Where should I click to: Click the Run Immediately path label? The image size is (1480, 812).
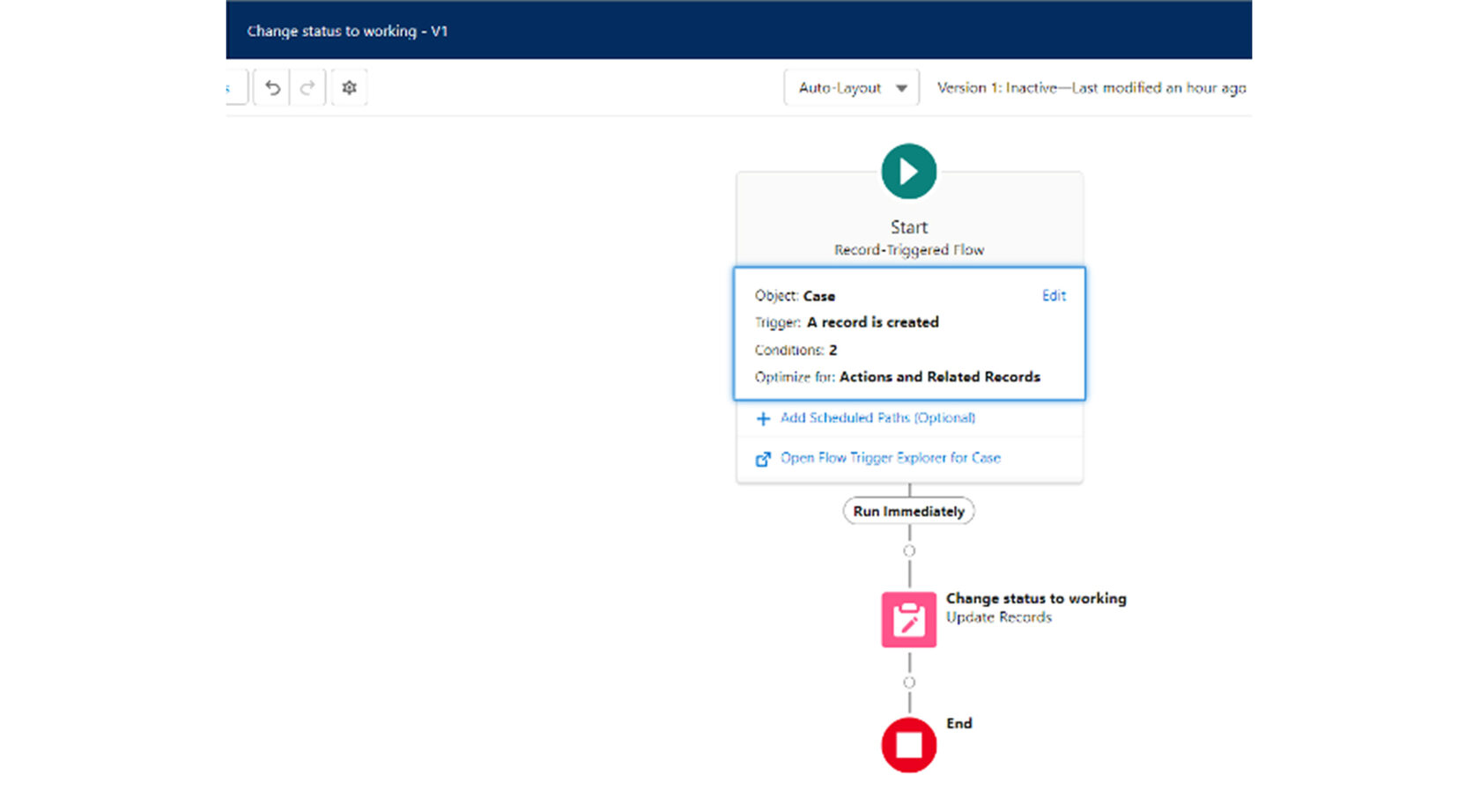[x=908, y=512]
